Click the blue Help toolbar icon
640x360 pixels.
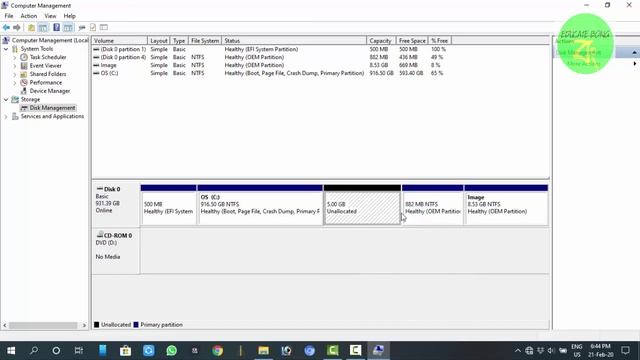coord(56,27)
